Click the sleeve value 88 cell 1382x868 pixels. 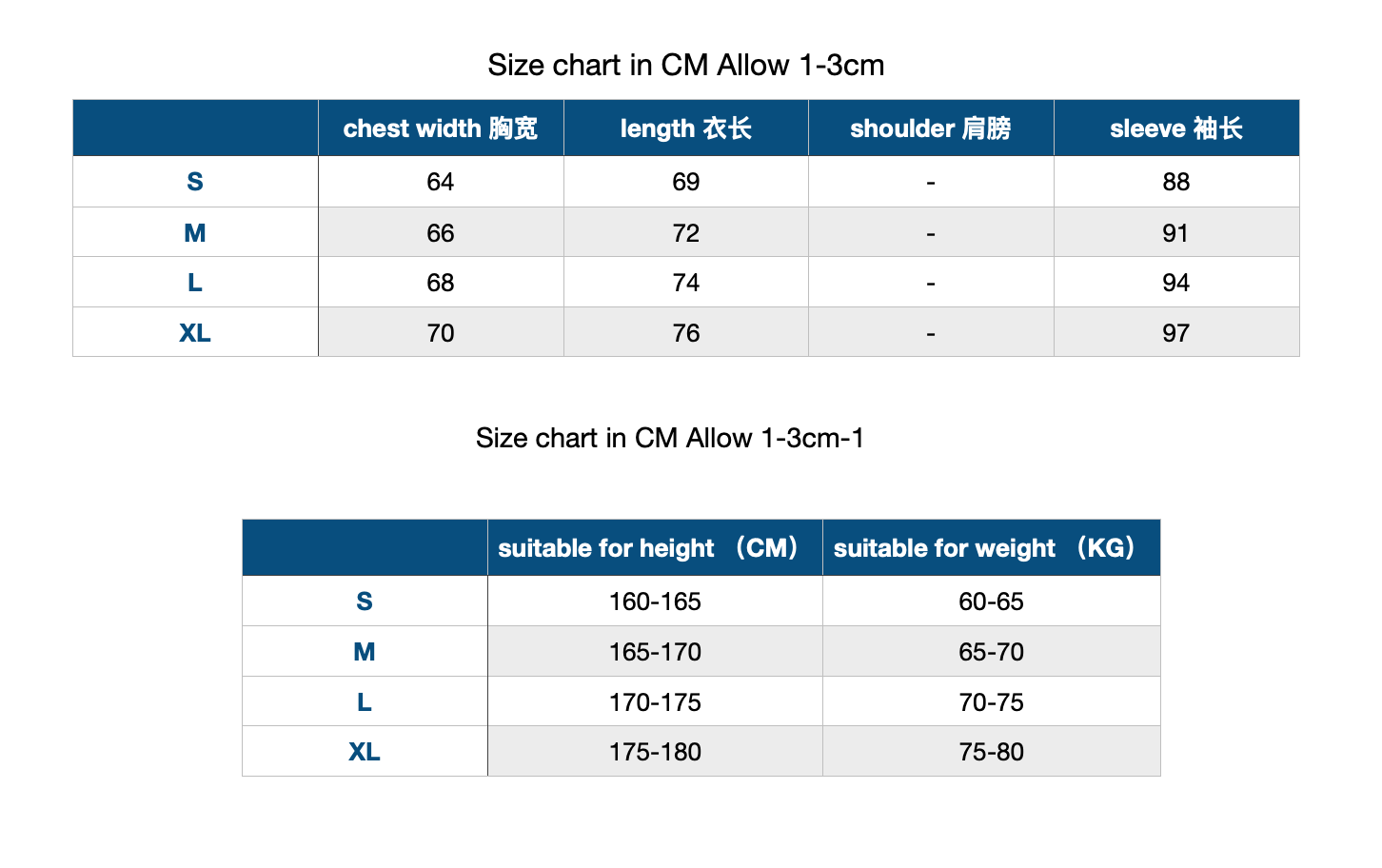pos(1176,182)
